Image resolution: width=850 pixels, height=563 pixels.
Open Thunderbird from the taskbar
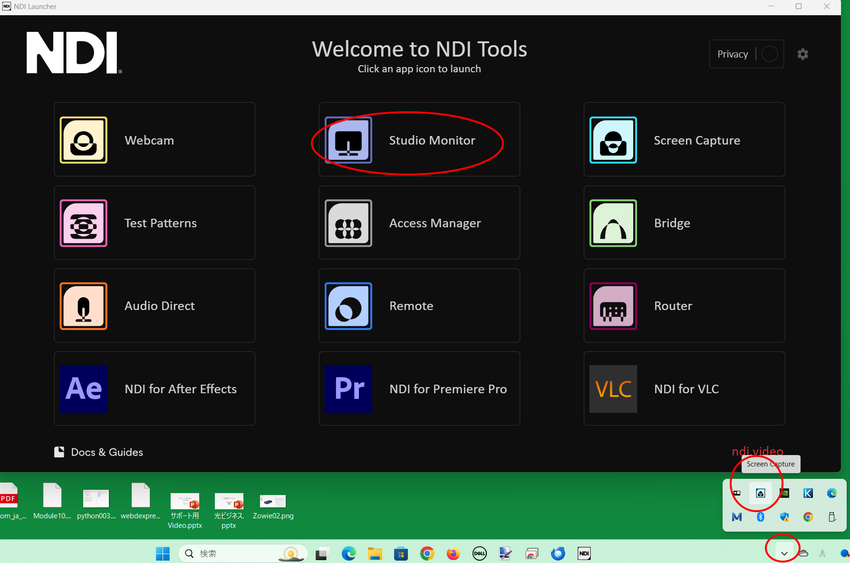point(558,553)
